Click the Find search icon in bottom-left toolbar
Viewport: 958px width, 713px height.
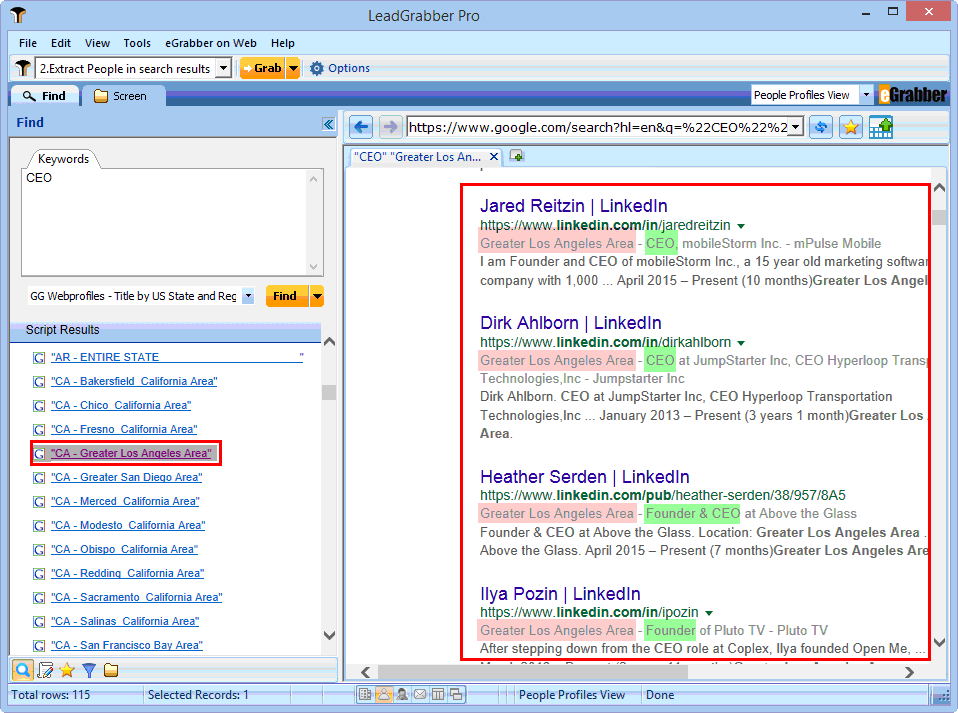(x=23, y=670)
